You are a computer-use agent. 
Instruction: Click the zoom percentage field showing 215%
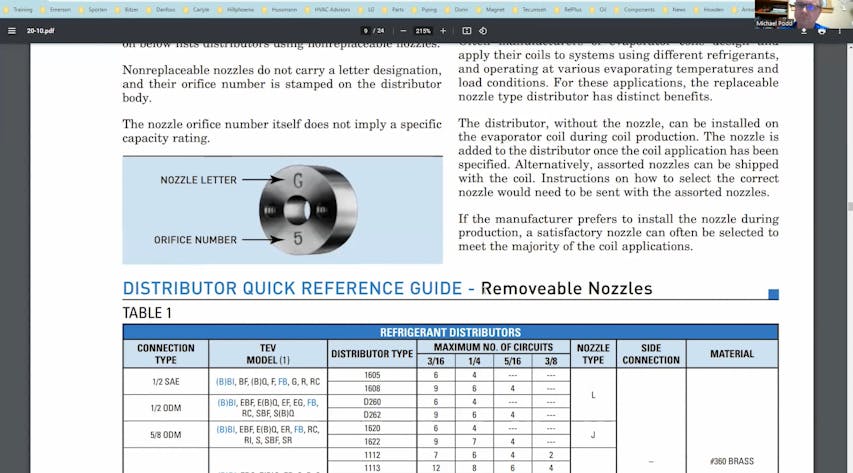421,31
